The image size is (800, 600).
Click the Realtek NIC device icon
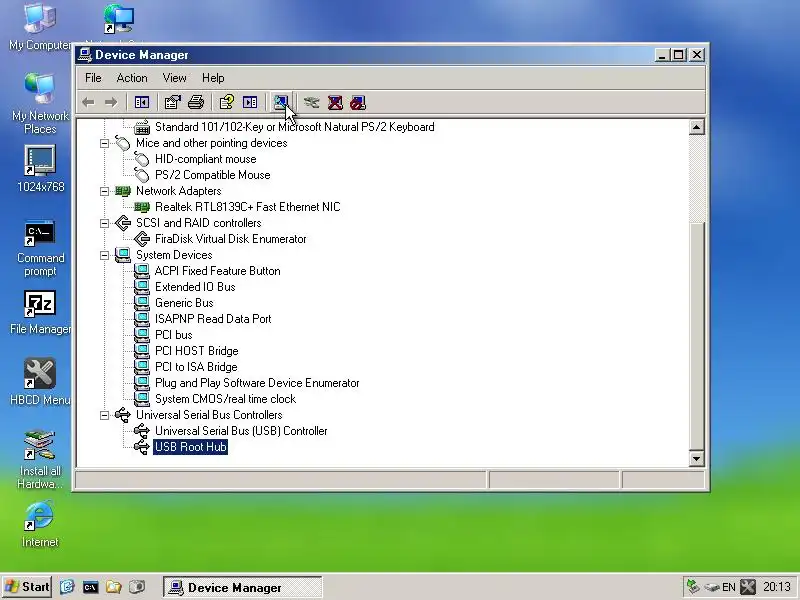click(142, 207)
